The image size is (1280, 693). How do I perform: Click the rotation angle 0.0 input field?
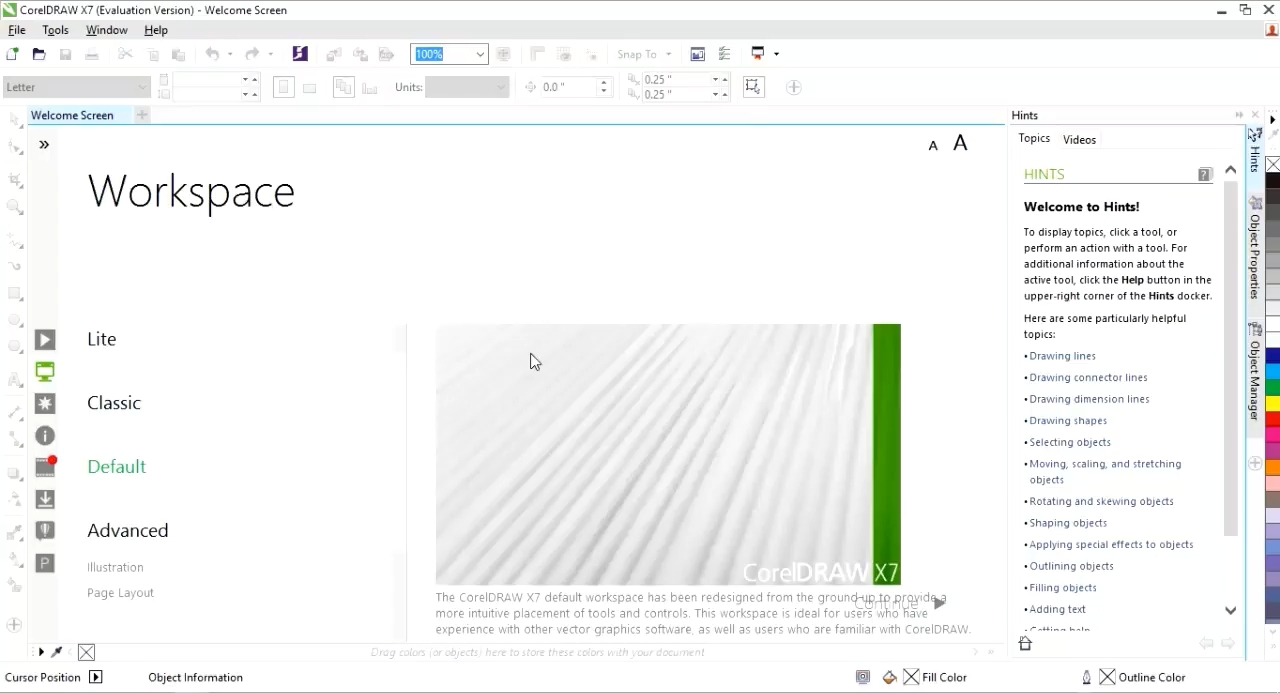pyautogui.click(x=568, y=87)
